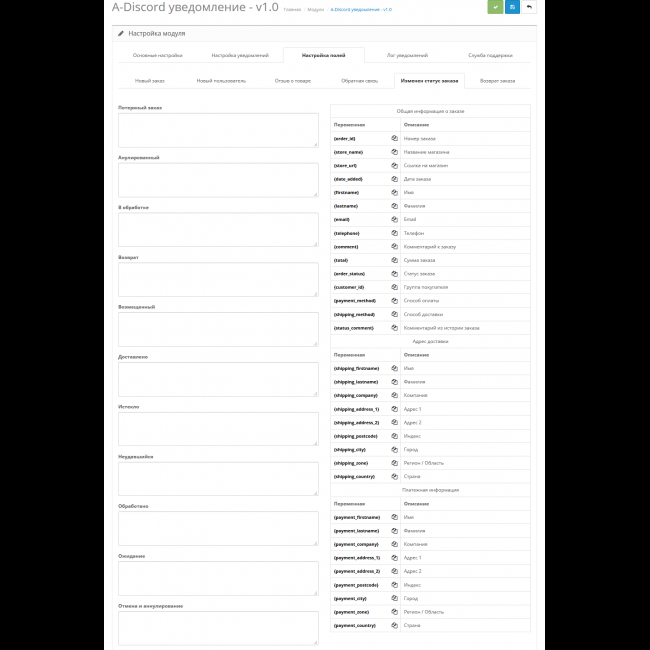Click the Модули breadcrumb link
650x650 pixels.
tap(315, 9)
